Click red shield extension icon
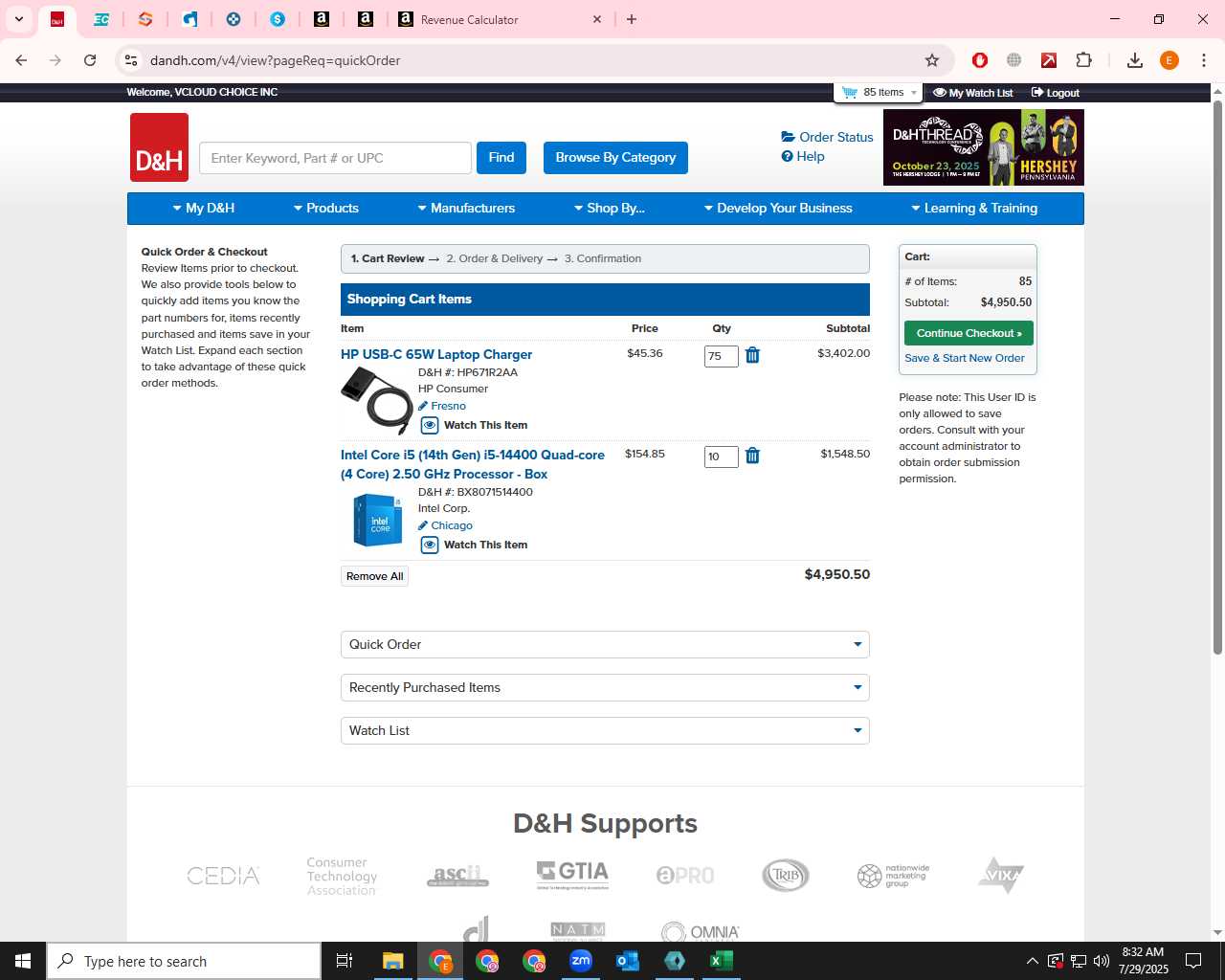Viewport: 1225px width, 980px height. coord(980,60)
